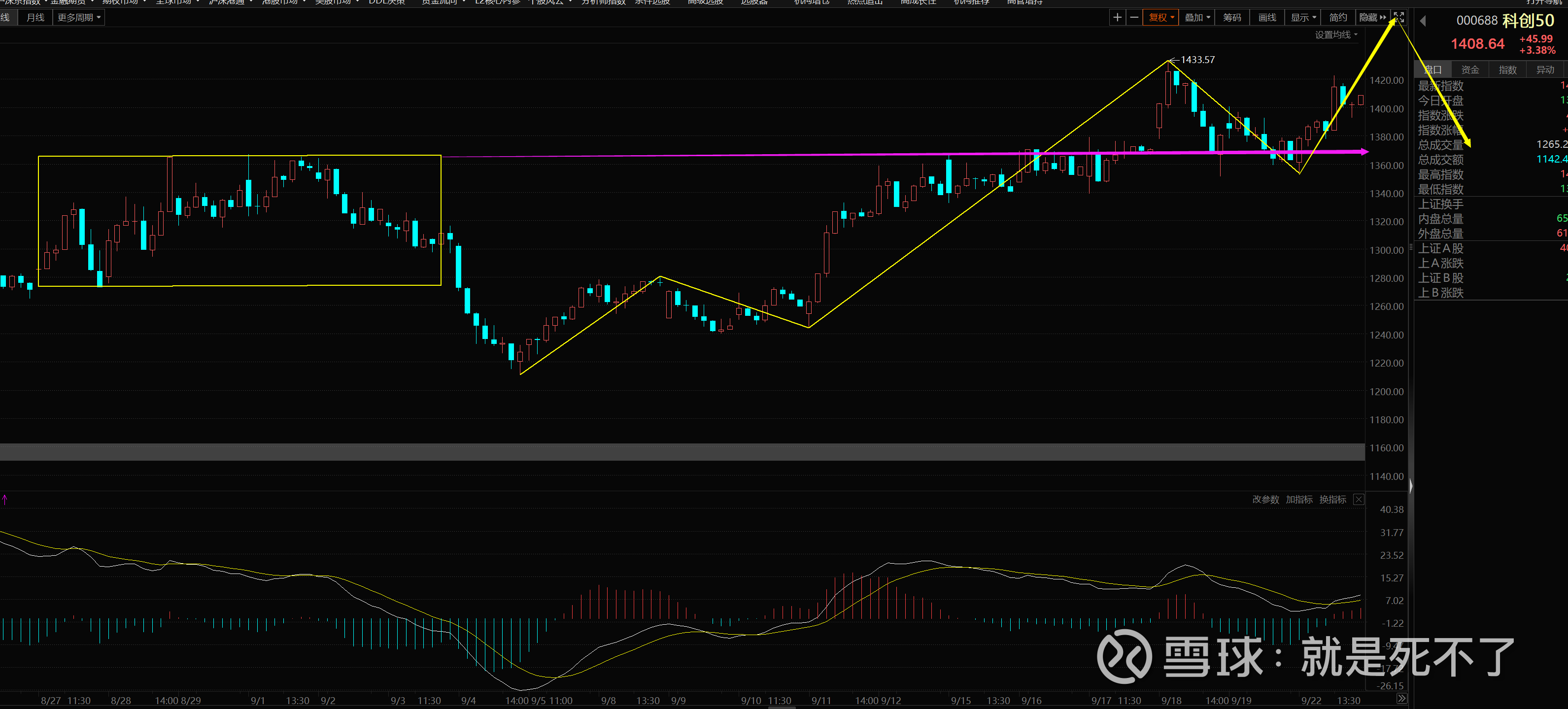Switch to the 资金 tab
Screen dimensions: 1568x709
[1470, 70]
